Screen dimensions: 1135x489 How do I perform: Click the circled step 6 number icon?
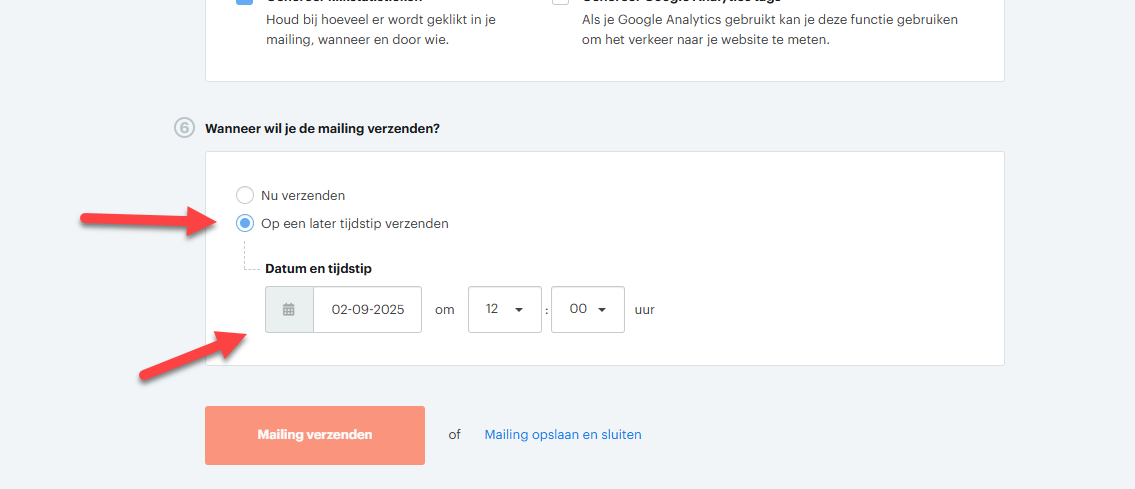pos(185,128)
